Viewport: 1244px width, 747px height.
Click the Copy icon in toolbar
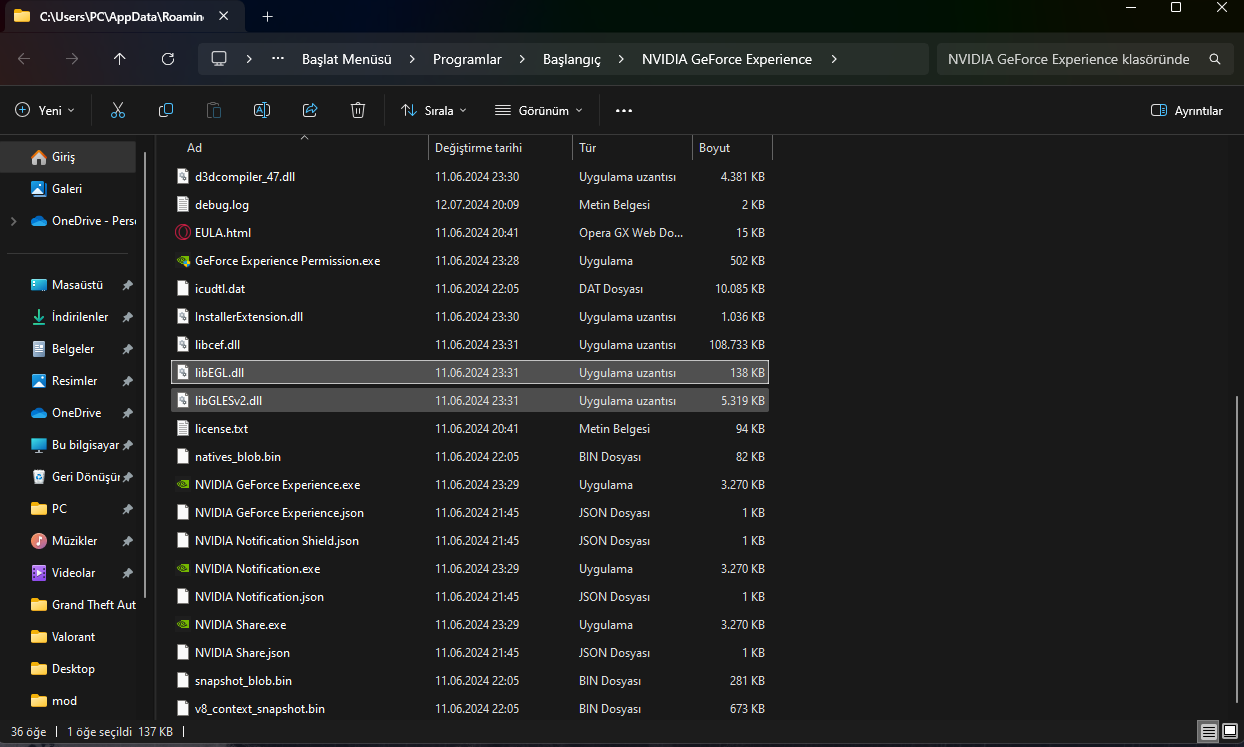[166, 110]
